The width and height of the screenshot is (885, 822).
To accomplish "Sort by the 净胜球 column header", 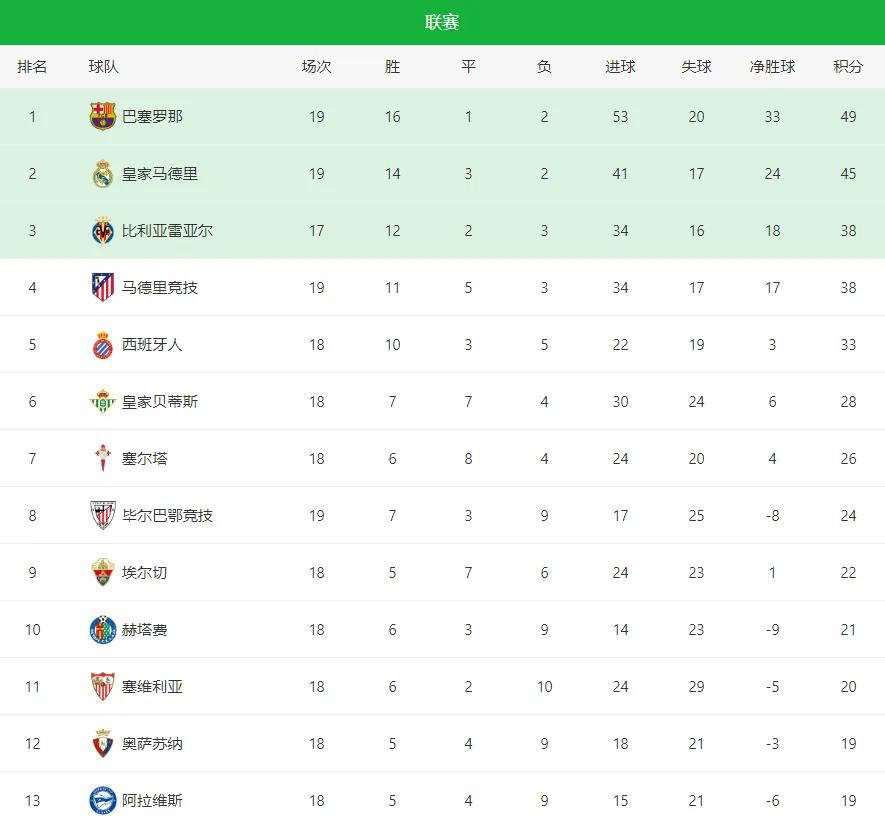I will point(772,67).
